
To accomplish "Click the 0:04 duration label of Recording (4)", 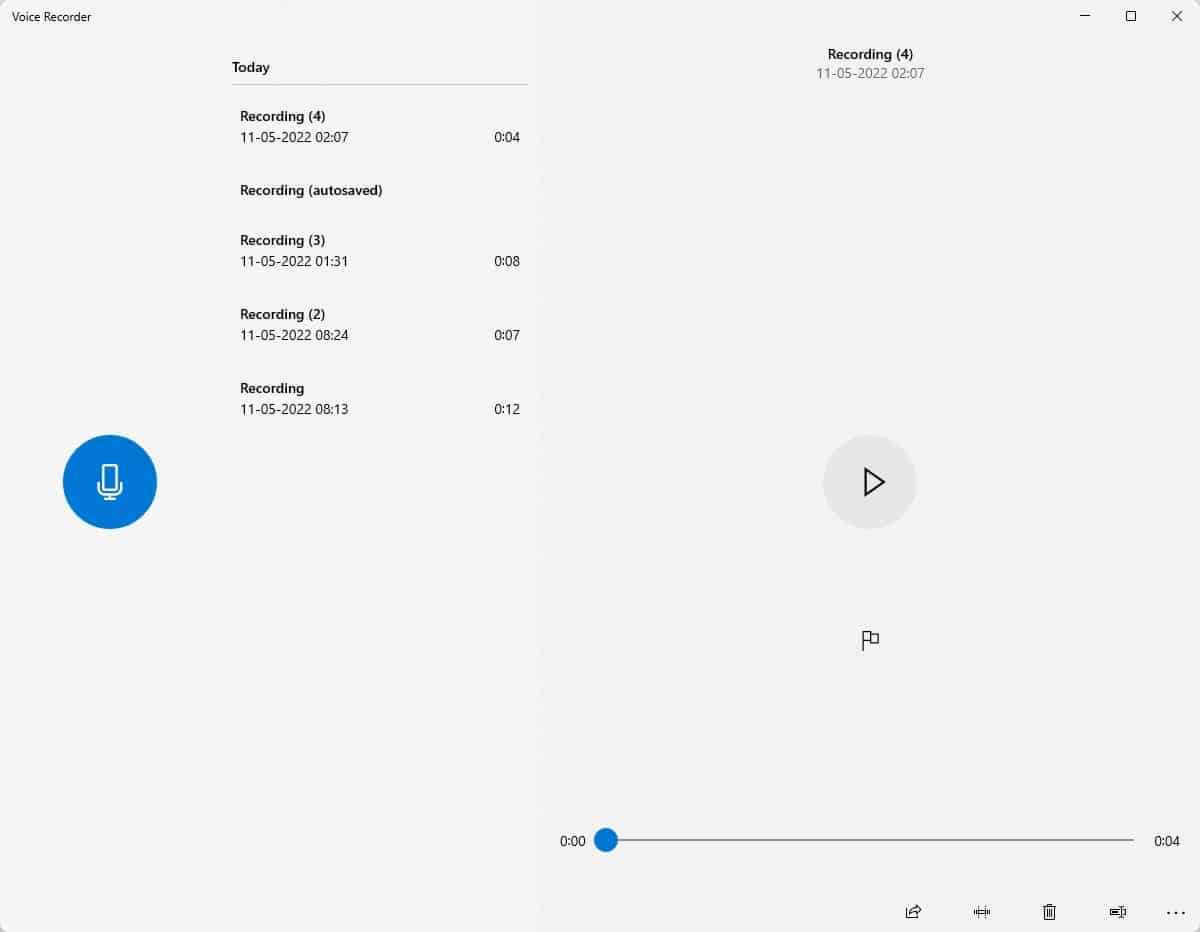I will [507, 137].
